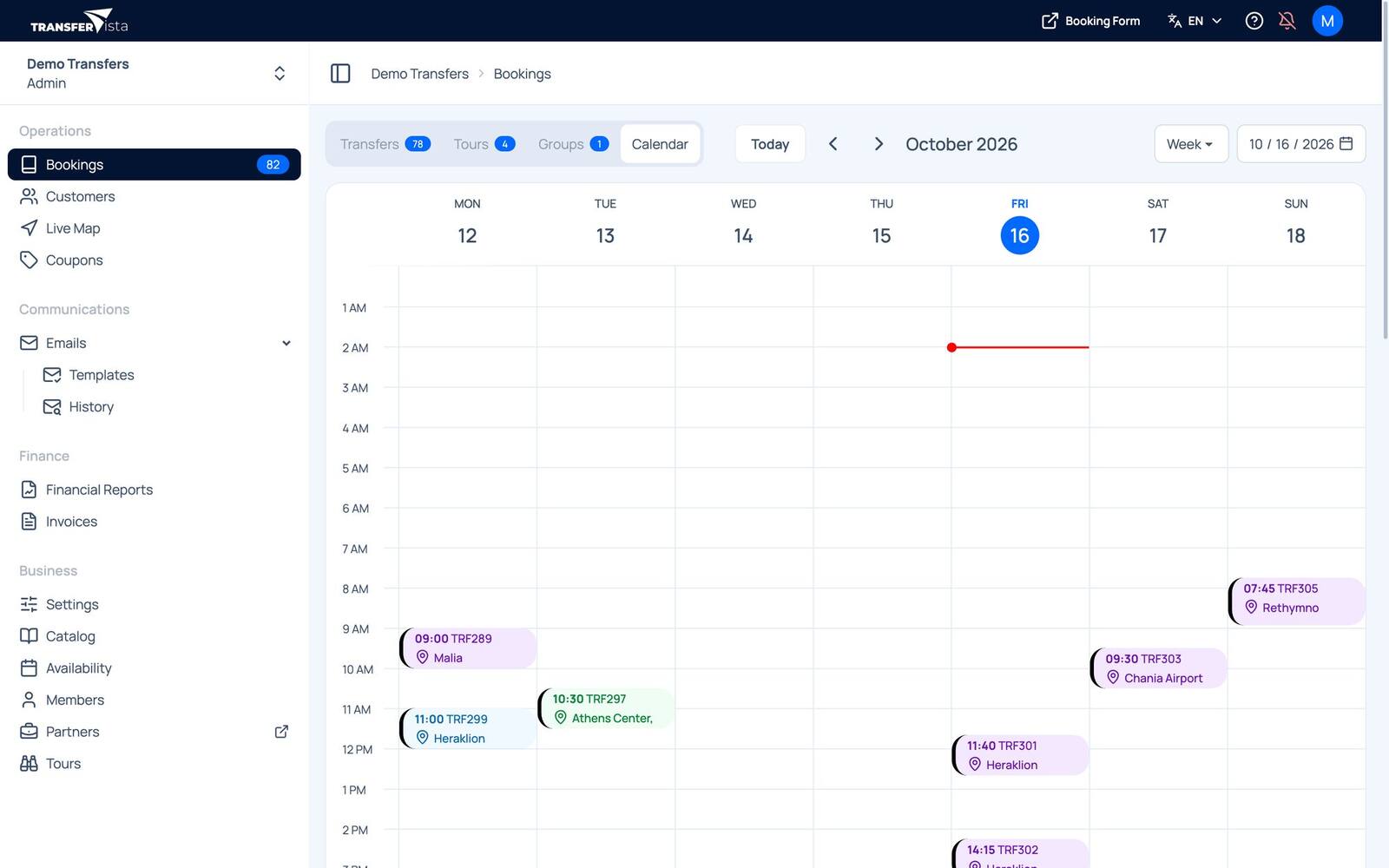
Task: Click the muted notifications bell icon
Action: click(x=1287, y=21)
